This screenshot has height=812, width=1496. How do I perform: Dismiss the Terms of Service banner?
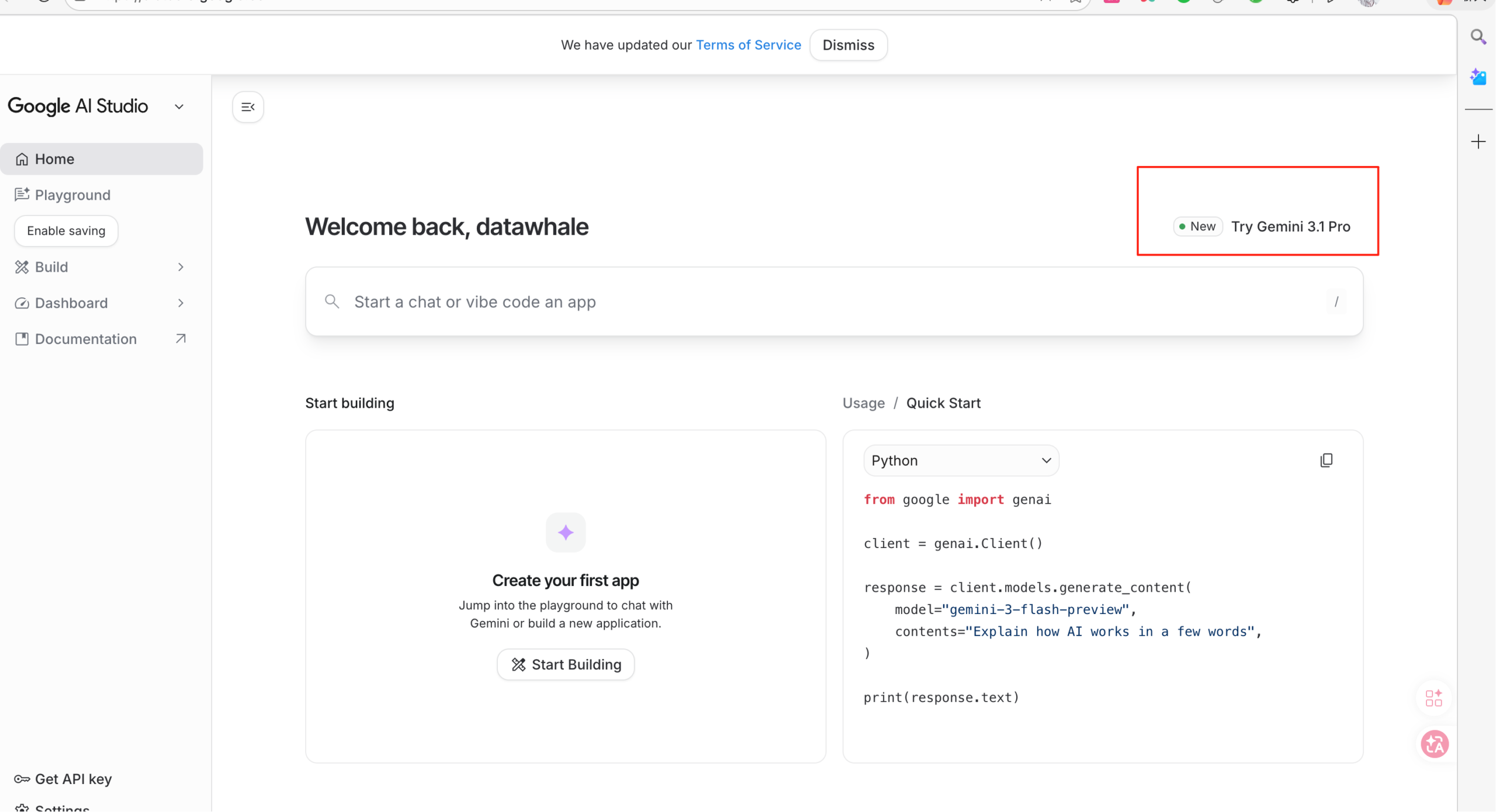(848, 45)
